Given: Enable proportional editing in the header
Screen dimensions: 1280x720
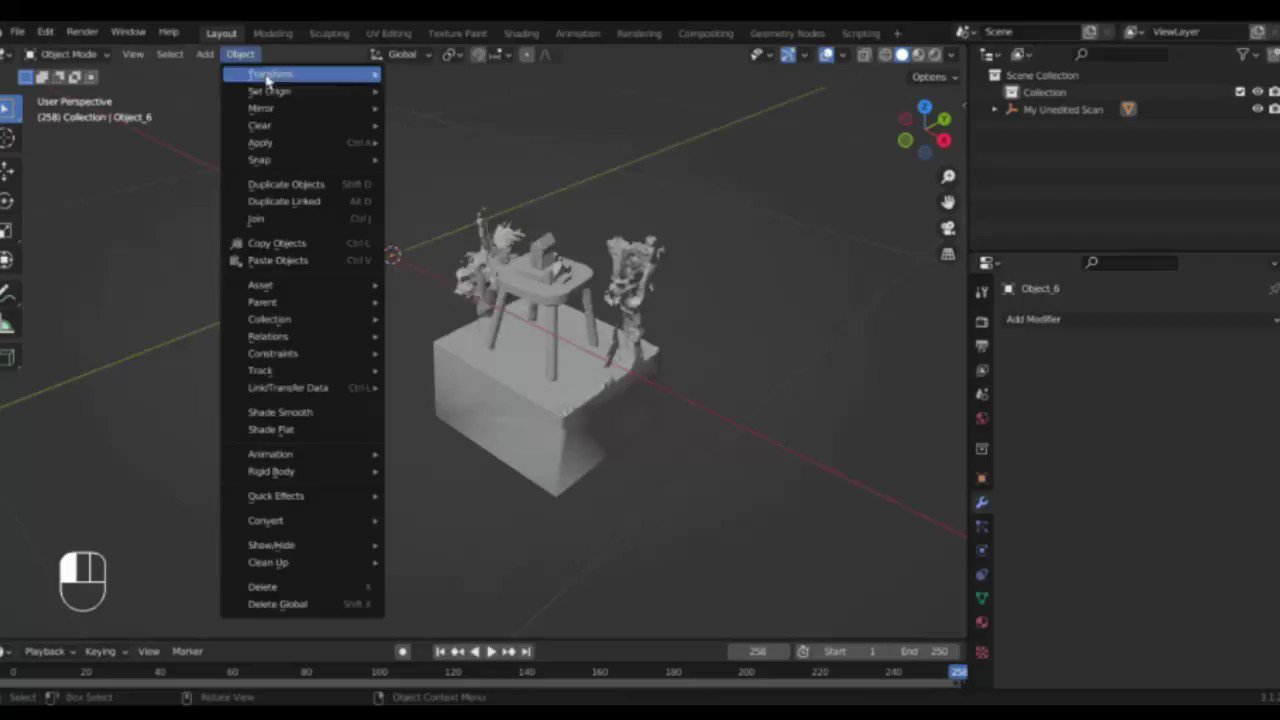Looking at the screenshot, I should point(527,55).
